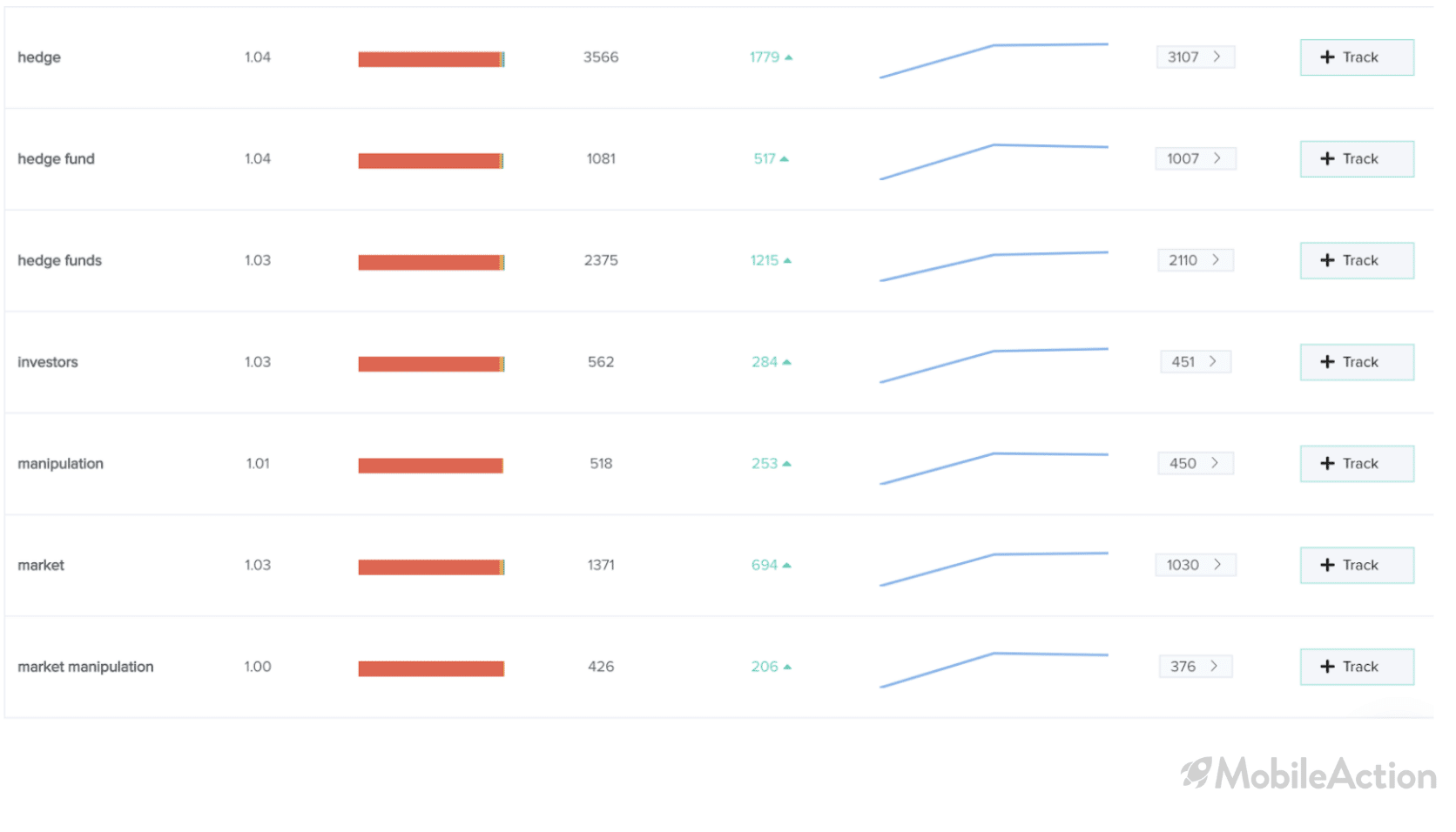Click Track in the market row

coord(1357,565)
